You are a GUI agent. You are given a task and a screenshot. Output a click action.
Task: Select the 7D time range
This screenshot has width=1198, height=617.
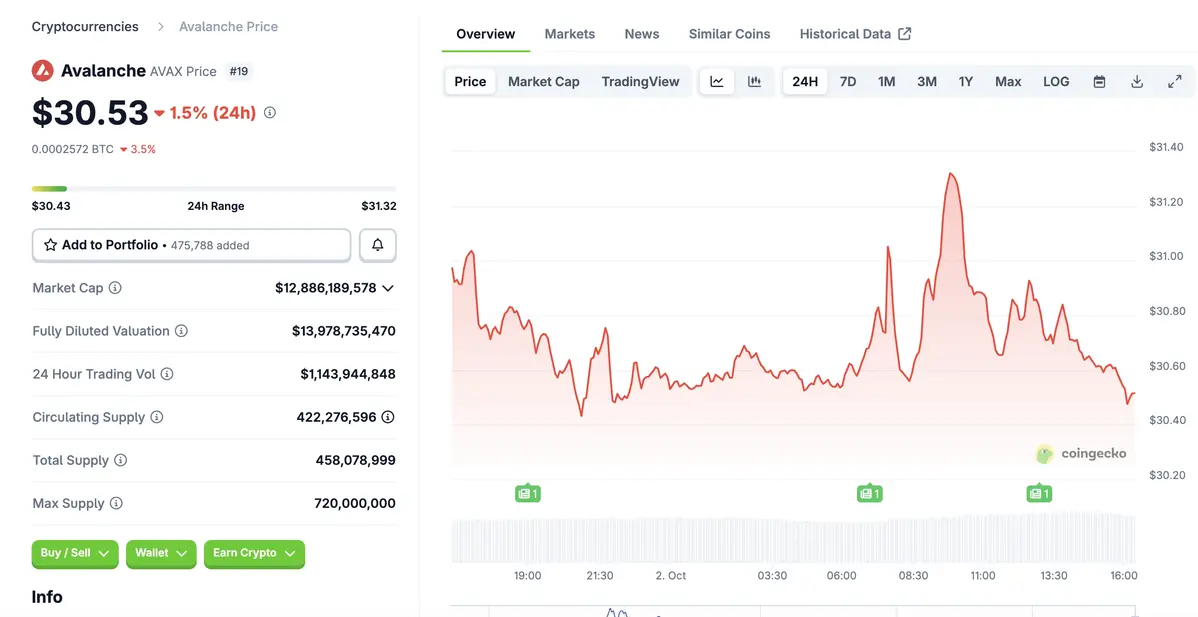click(847, 81)
